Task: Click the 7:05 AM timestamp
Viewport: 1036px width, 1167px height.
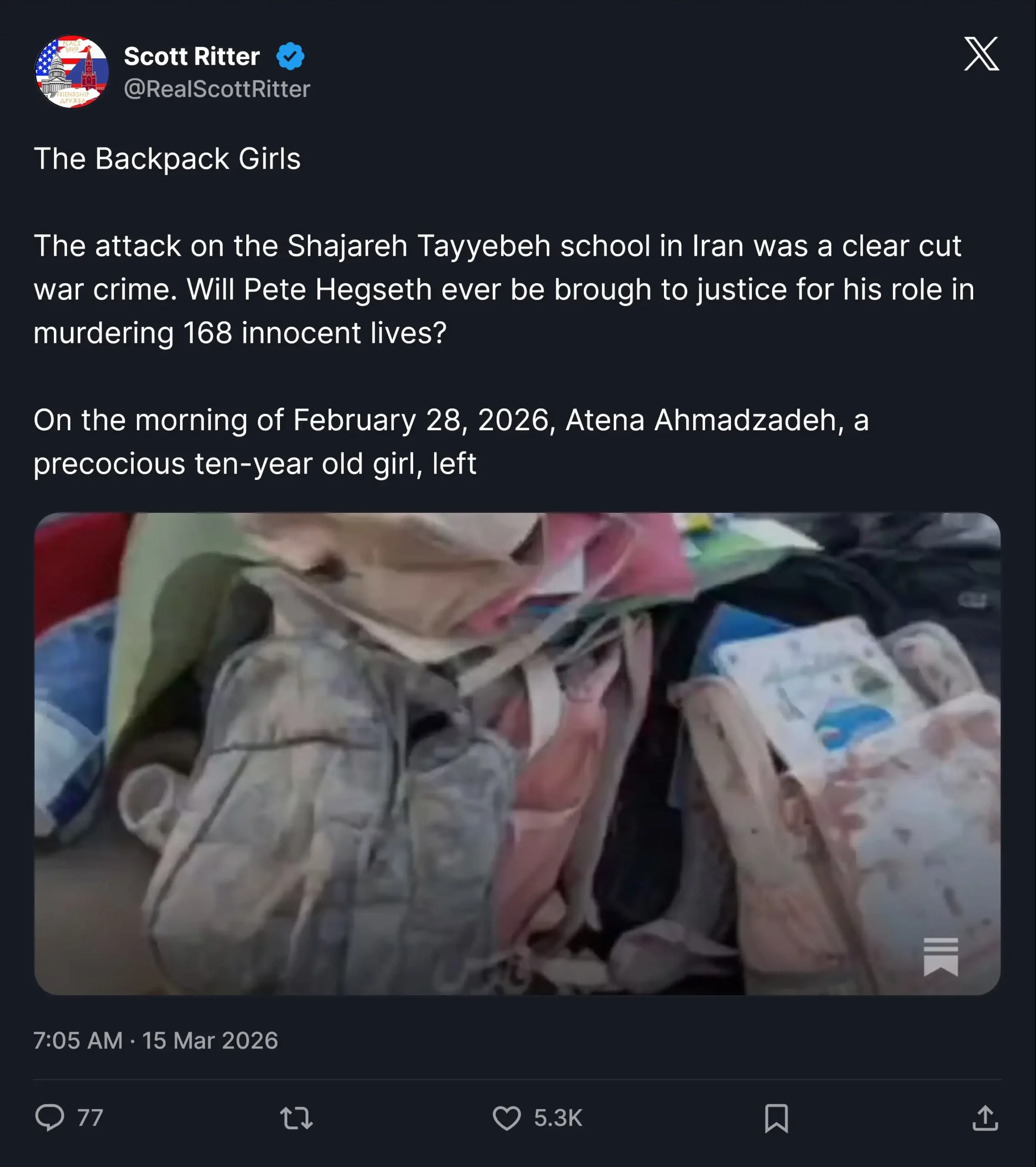Action: click(78, 1040)
